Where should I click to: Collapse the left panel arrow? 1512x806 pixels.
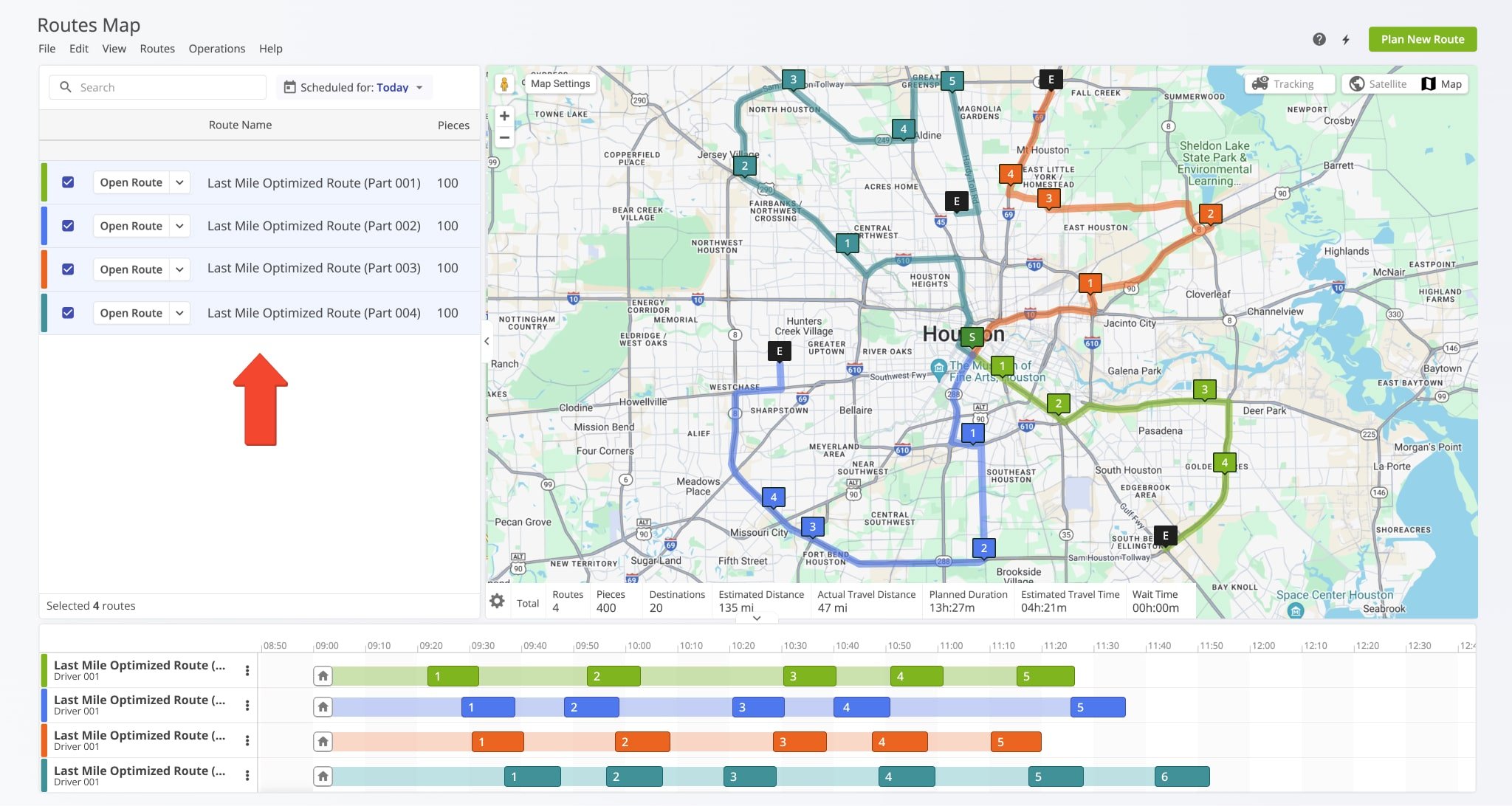[487, 341]
